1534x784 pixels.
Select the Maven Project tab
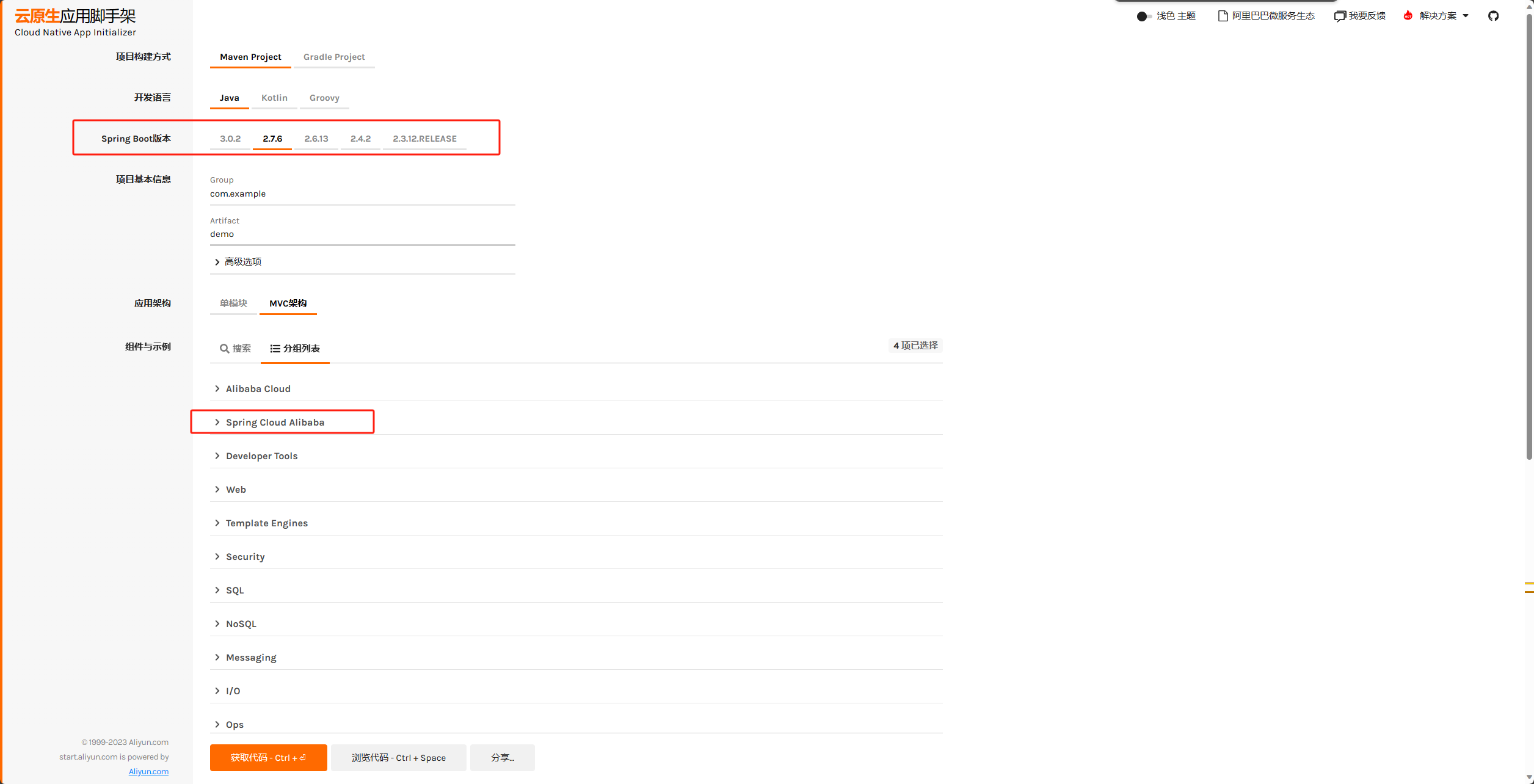(250, 57)
